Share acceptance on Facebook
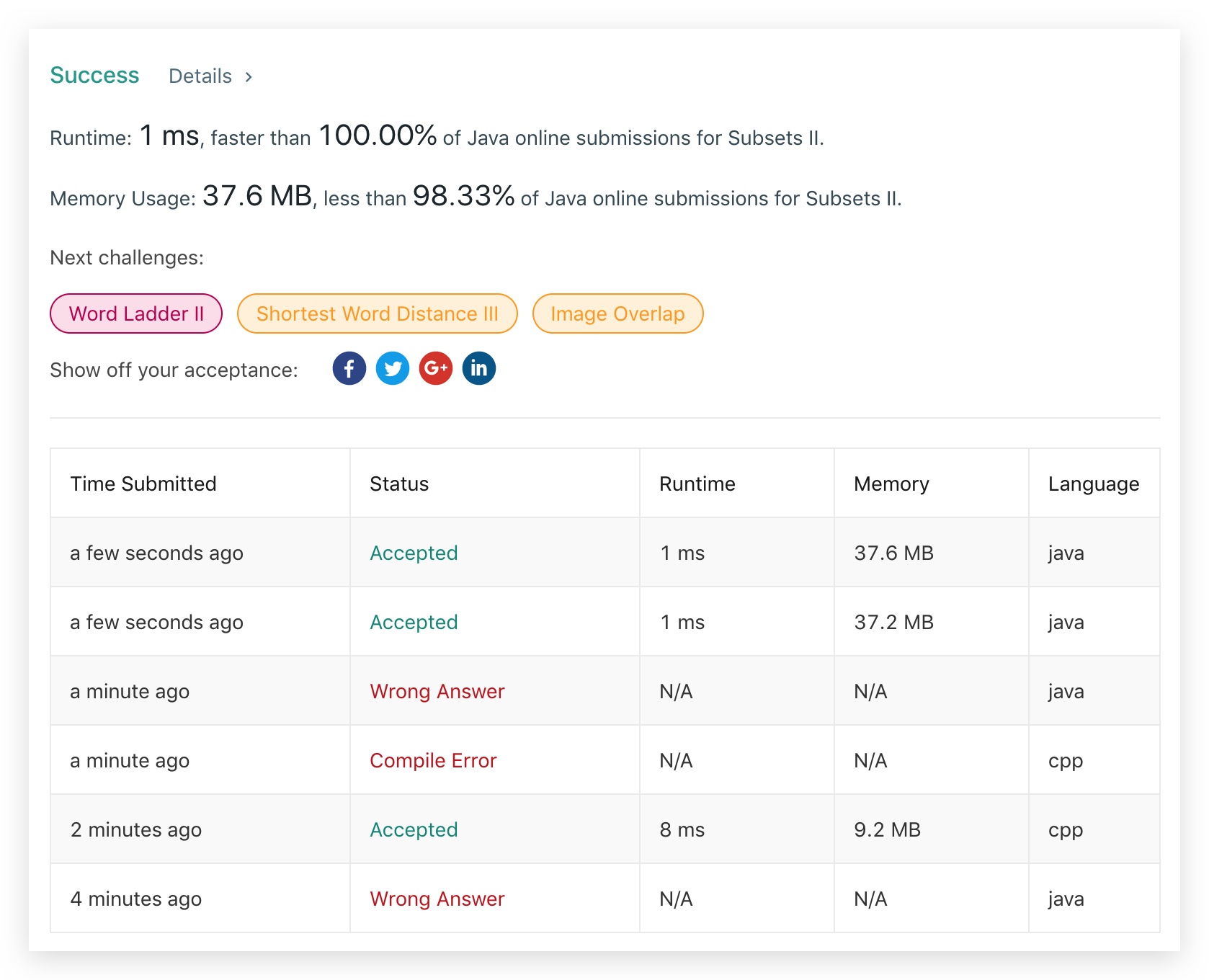The height and width of the screenshot is (980, 1209). pyautogui.click(x=349, y=368)
